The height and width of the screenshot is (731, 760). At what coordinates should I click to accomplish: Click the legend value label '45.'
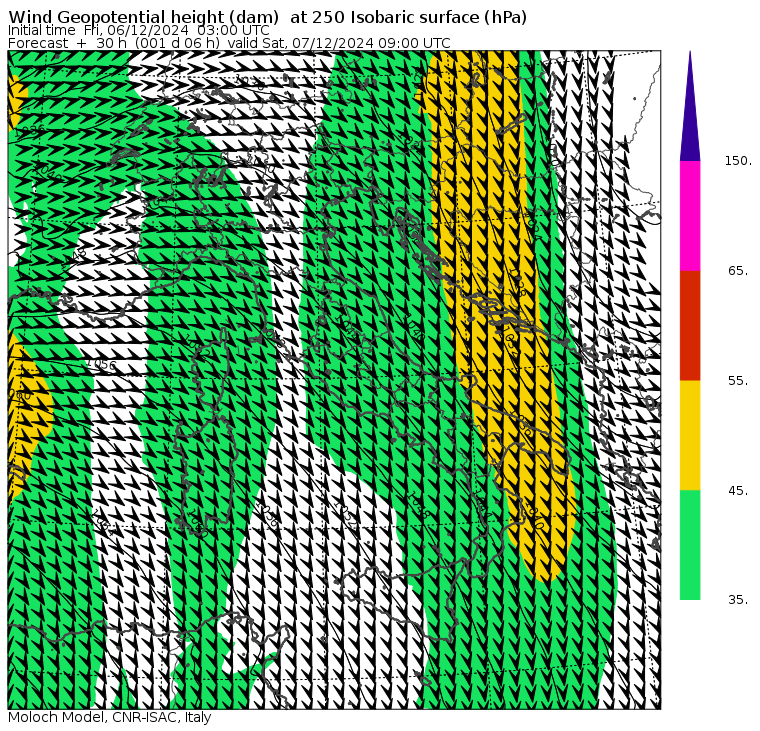pos(739,491)
